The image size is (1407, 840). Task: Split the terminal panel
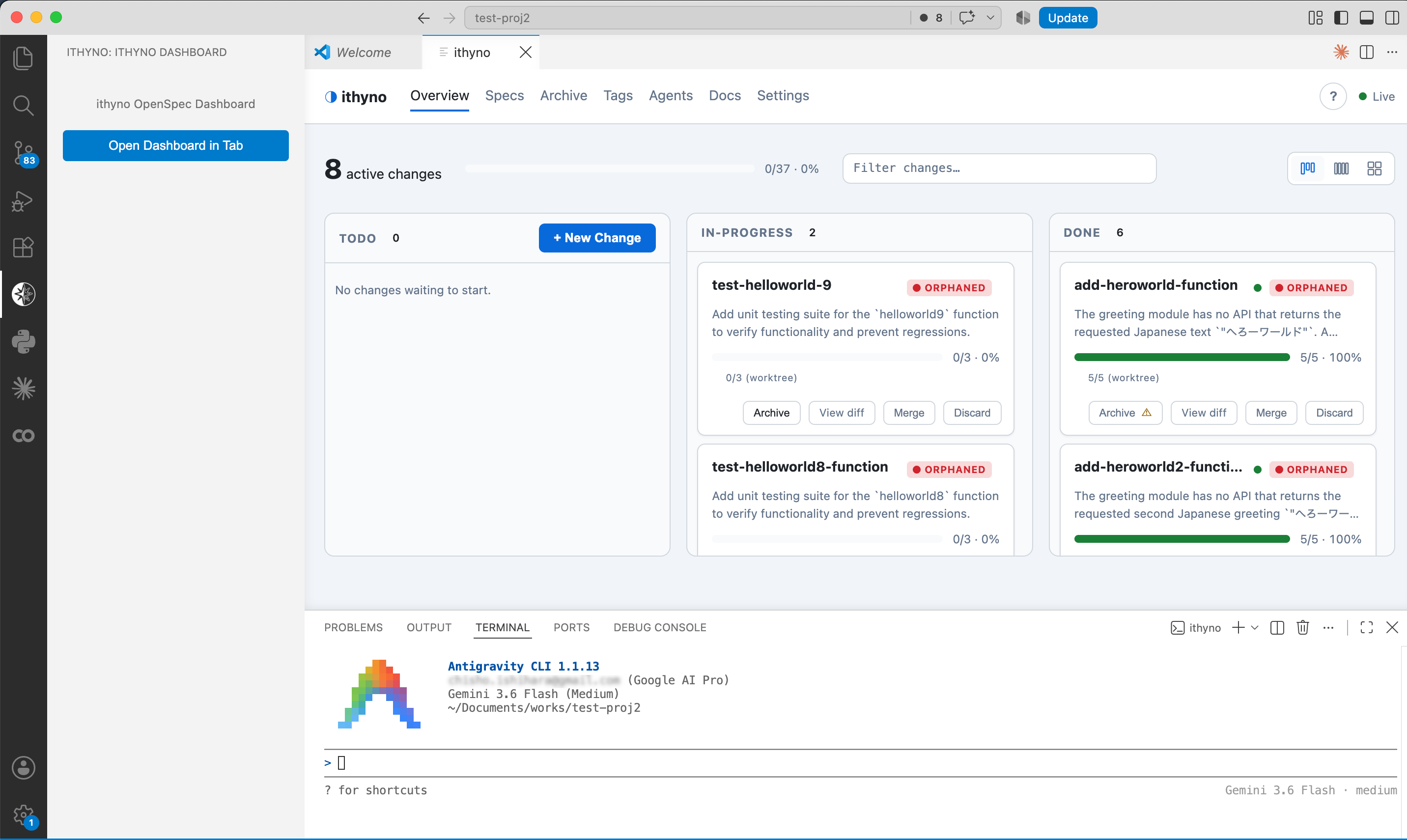pyautogui.click(x=1277, y=627)
